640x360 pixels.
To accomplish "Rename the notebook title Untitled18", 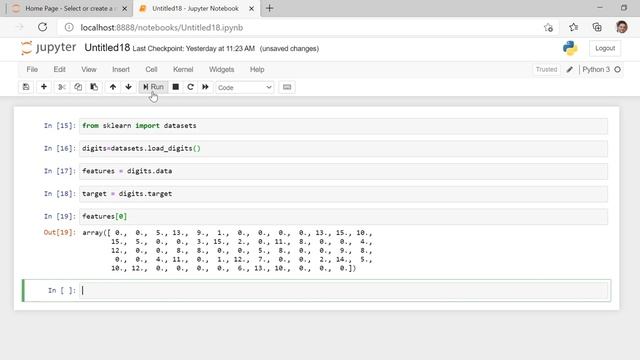I will [x=107, y=48].
